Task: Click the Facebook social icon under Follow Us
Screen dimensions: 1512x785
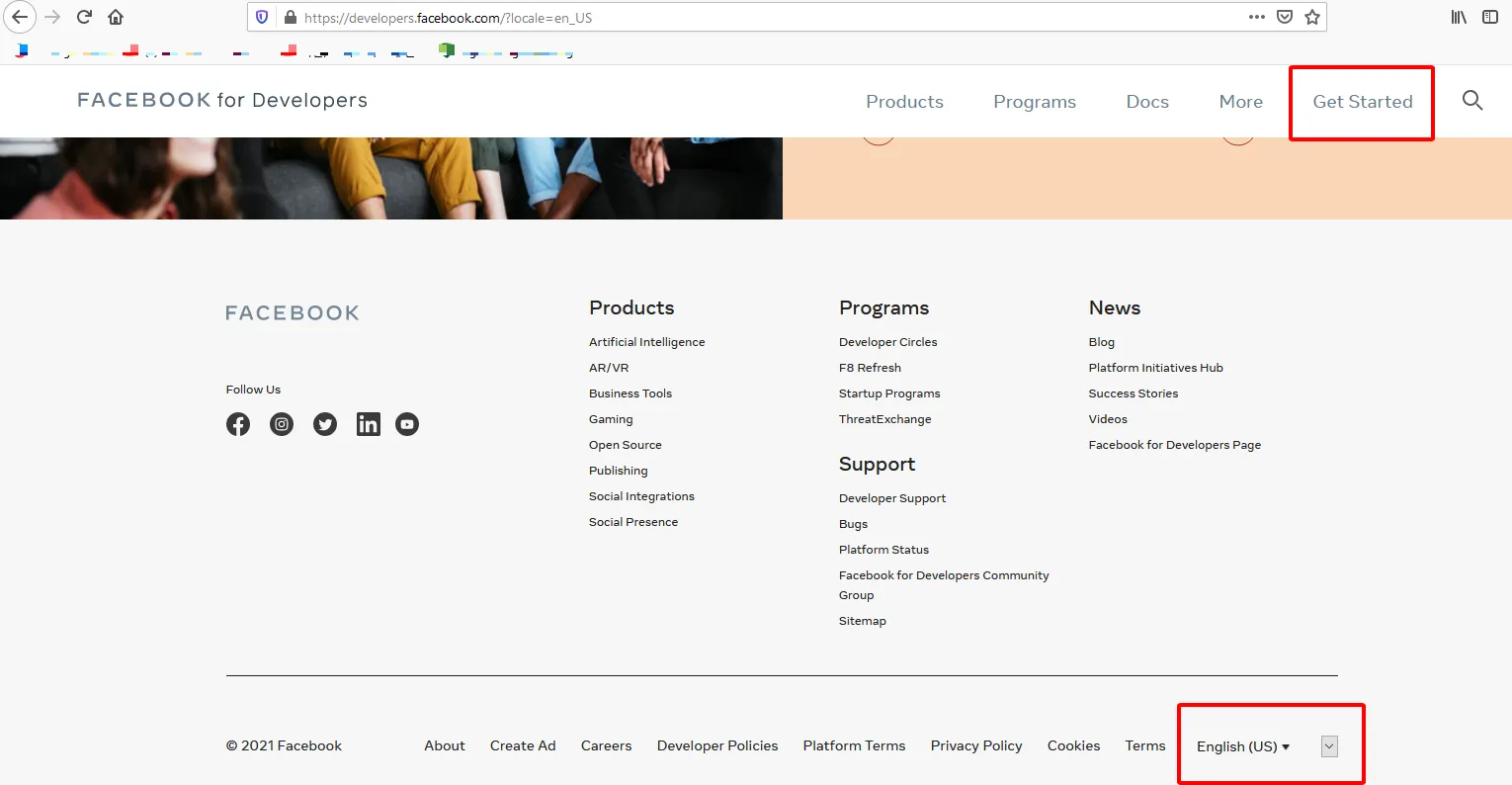Action: 238,424
